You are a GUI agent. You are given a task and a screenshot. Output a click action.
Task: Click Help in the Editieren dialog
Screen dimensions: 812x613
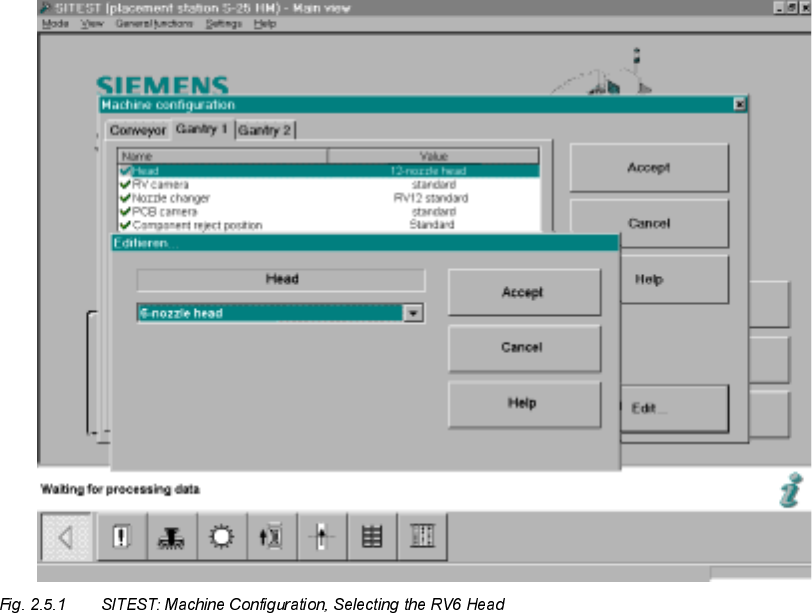coord(524,403)
